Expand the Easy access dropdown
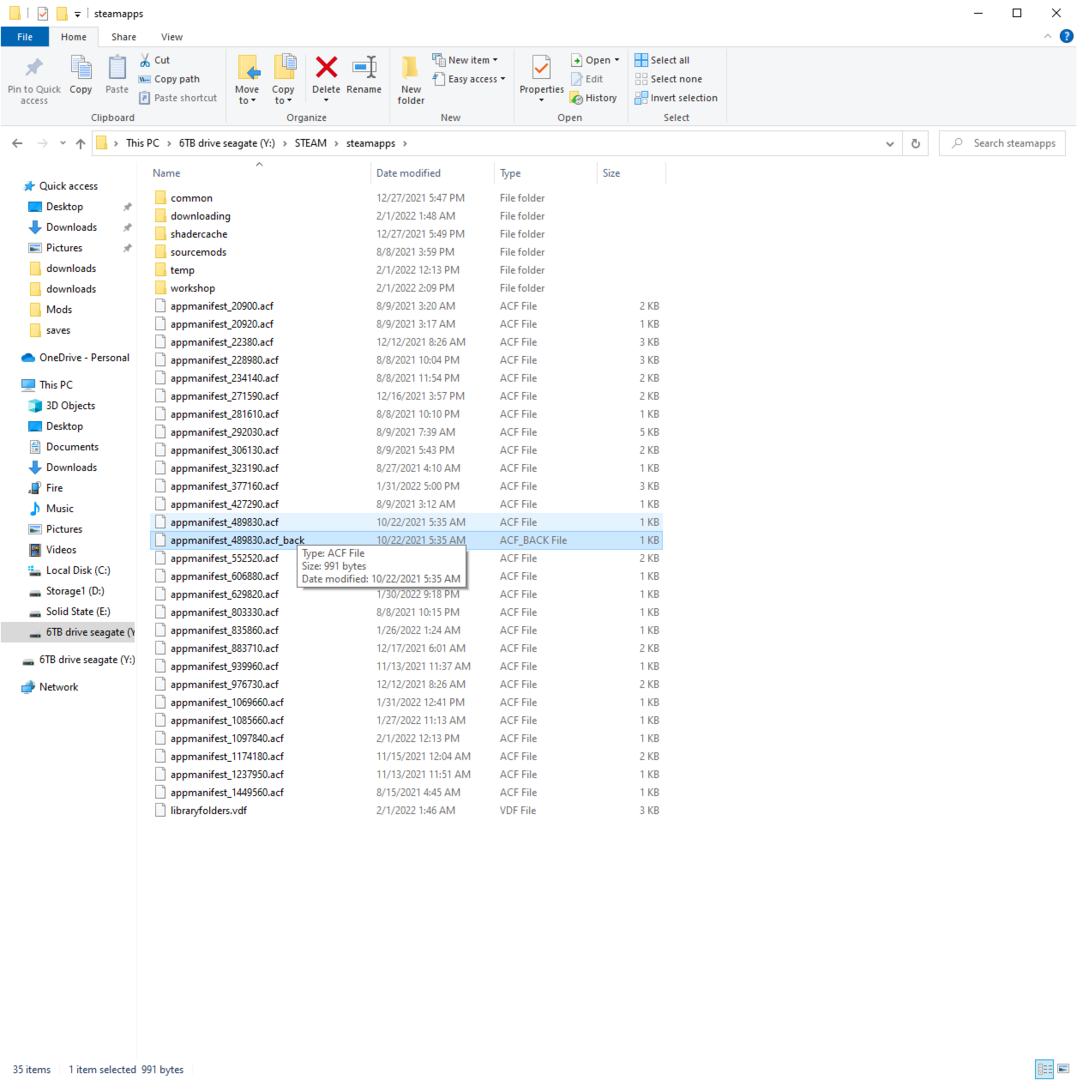Screen dimensions: 1077x1080 tap(503, 79)
